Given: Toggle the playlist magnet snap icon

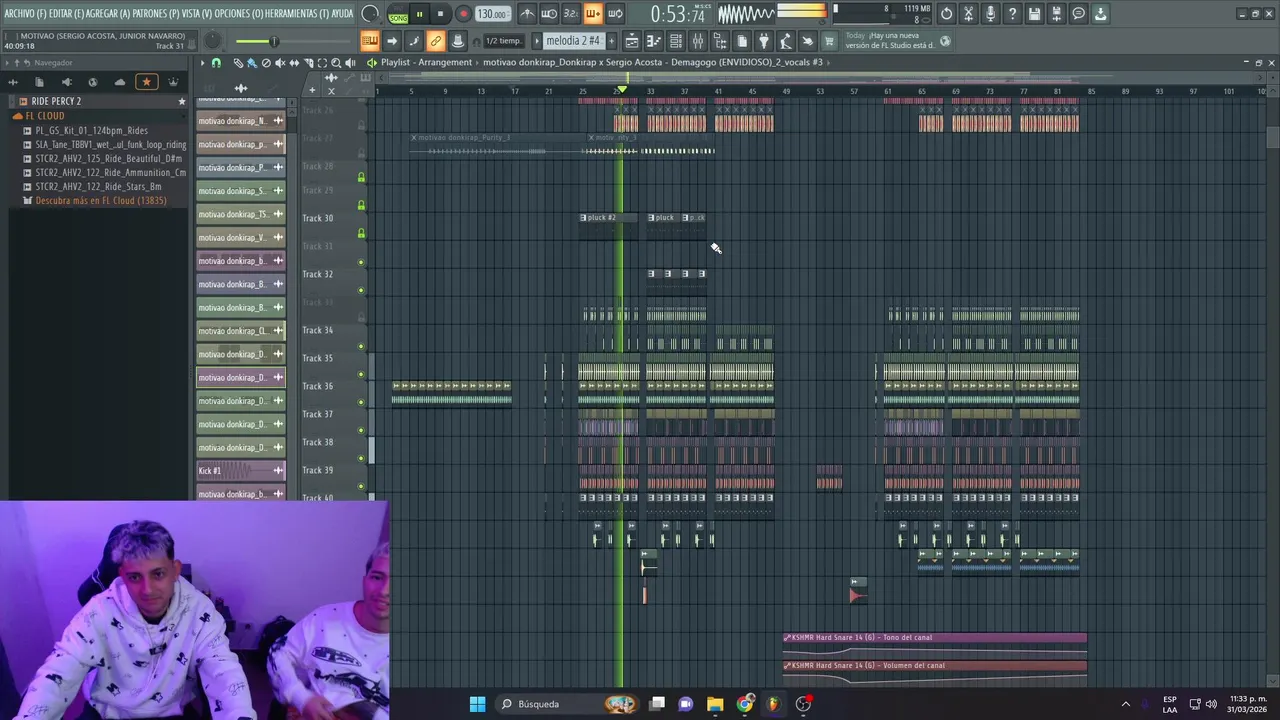Looking at the screenshot, I should tap(216, 63).
